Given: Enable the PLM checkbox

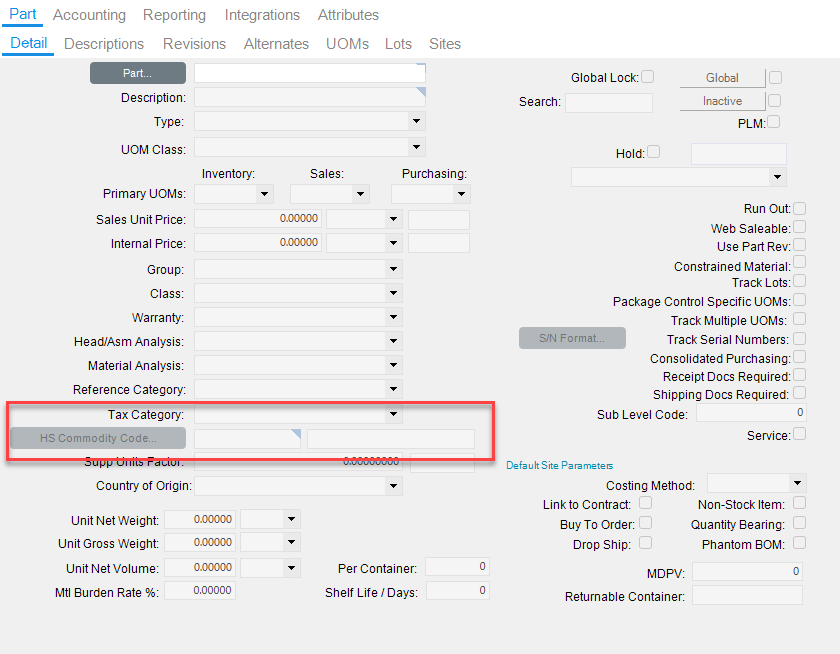Looking at the screenshot, I should pos(773,122).
